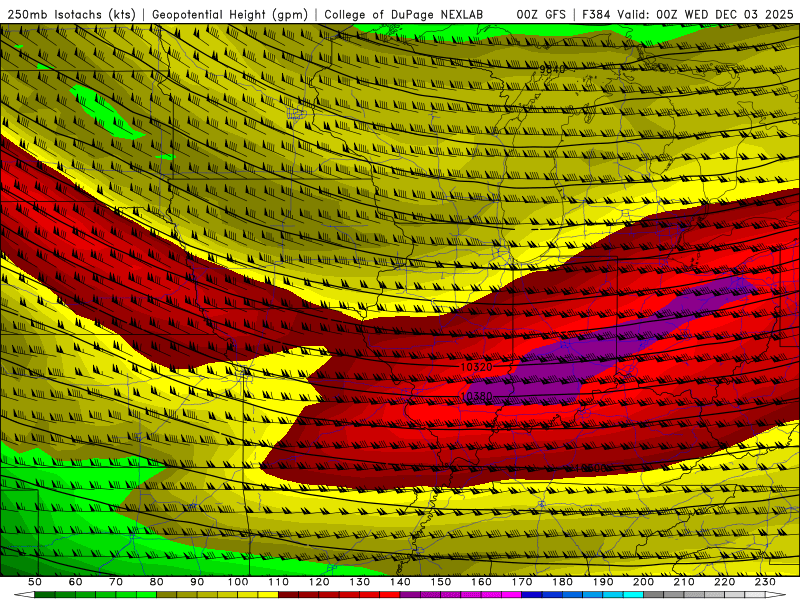Click the 'College of DuPage NEXLAB' header text
Screen dimensions: 800x600
click(x=404, y=15)
